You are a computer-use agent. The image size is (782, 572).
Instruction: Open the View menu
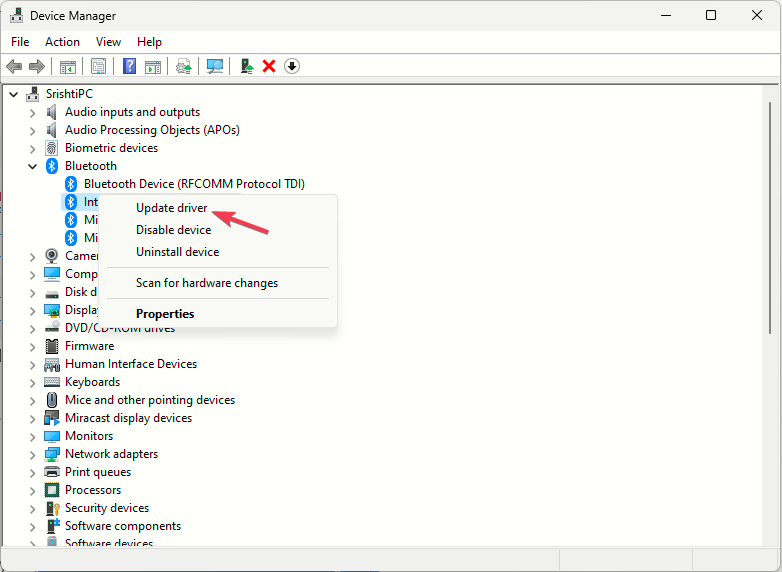(x=108, y=42)
